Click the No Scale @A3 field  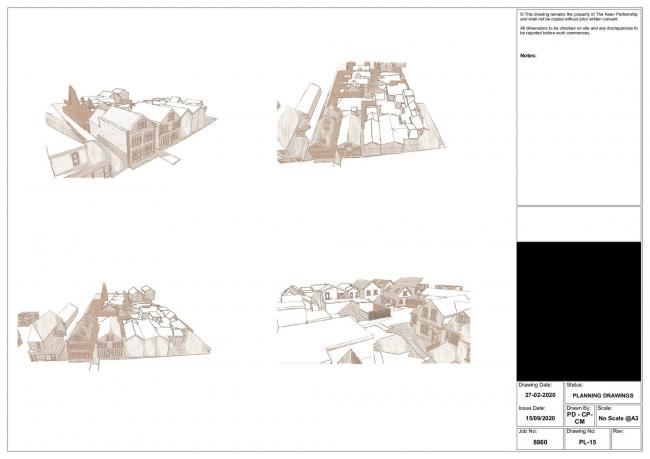(x=618, y=419)
